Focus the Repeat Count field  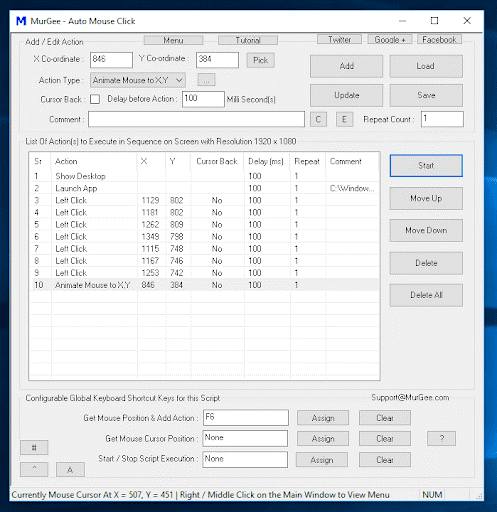tap(442, 119)
